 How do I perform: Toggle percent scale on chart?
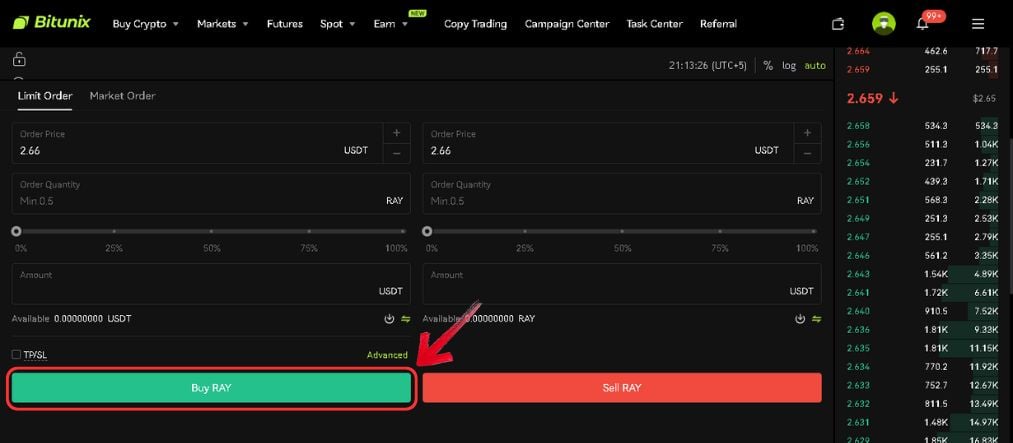point(768,65)
